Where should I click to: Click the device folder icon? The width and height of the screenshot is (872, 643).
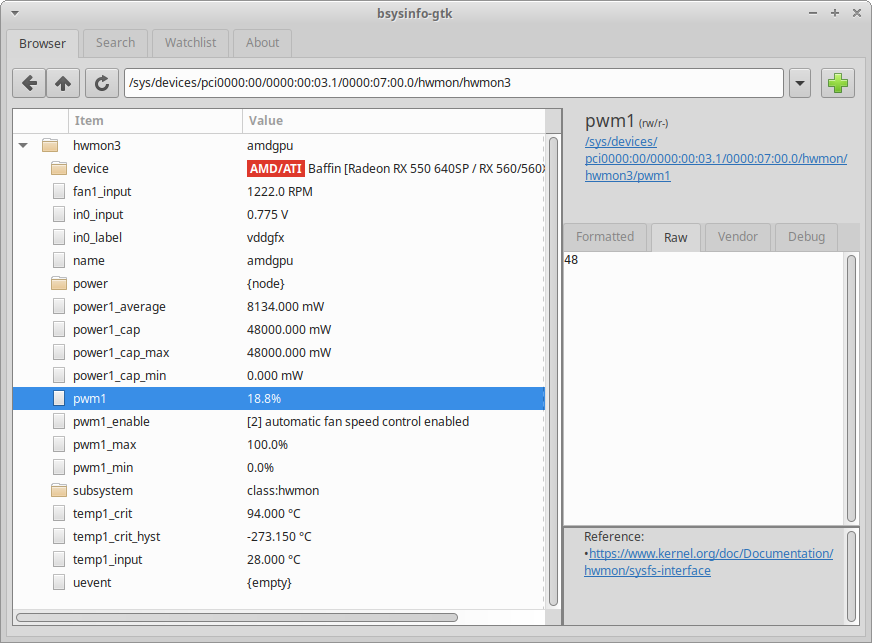pyautogui.click(x=58, y=169)
